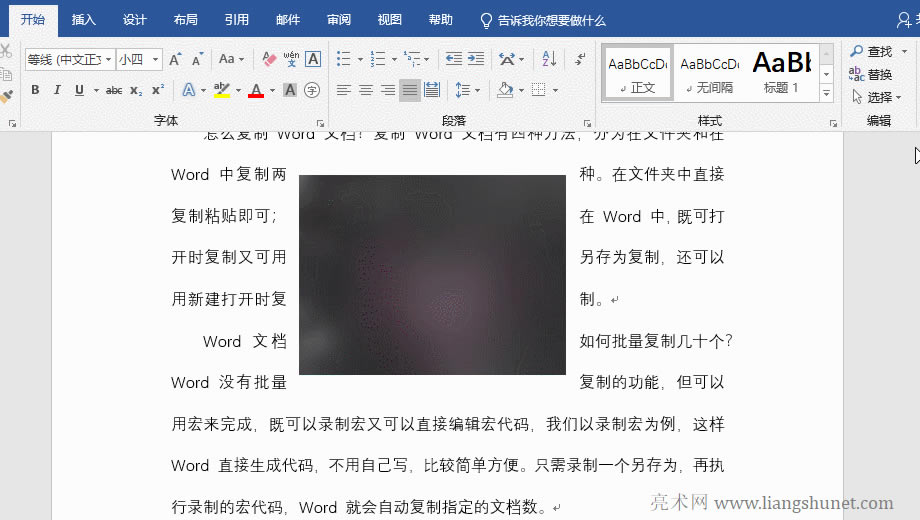Click the Sort A-Z icon
This screenshot has width=920, height=520.
click(x=549, y=60)
